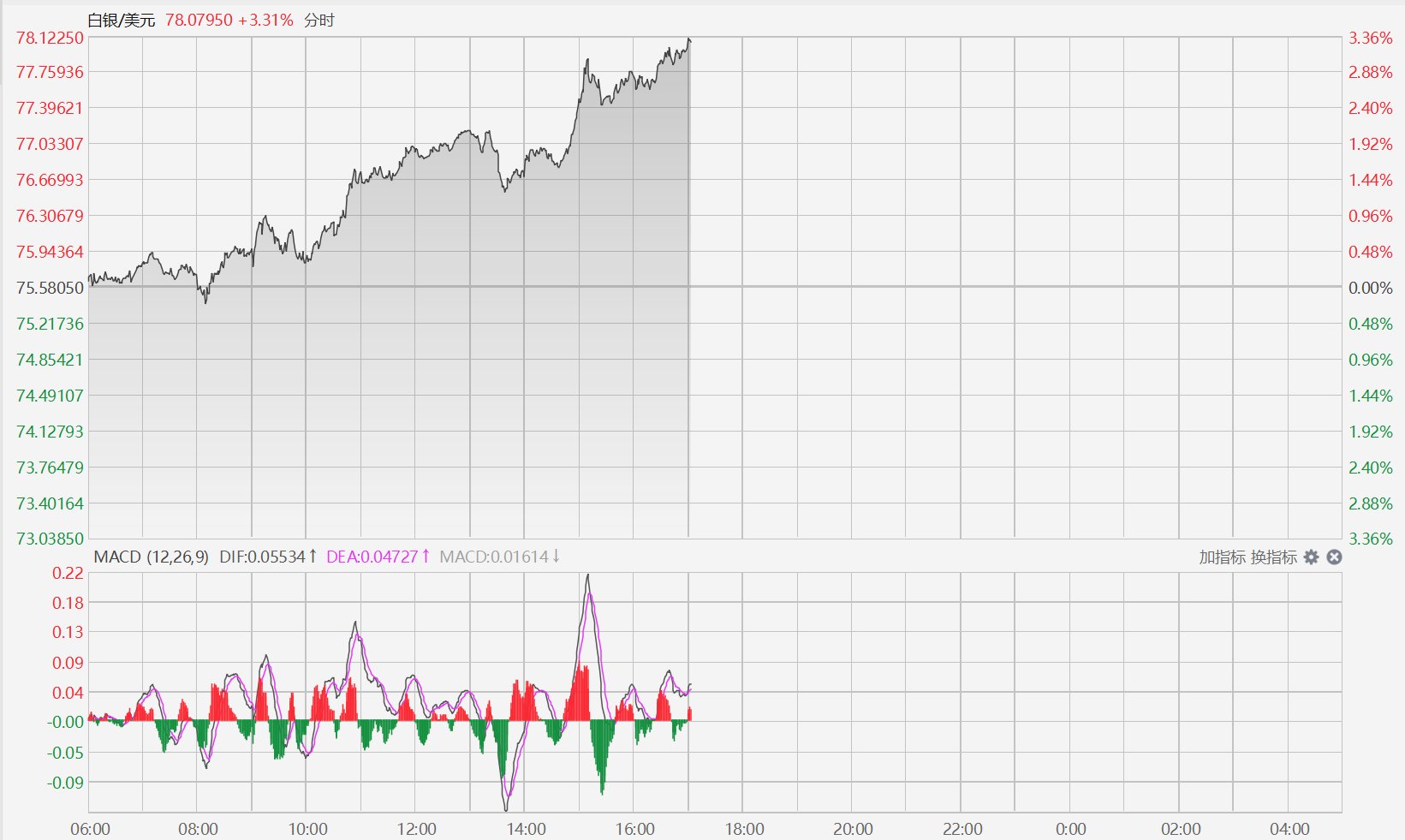Screen dimensions: 1405x840
Task: Click the 0.00% right axis label
Action: coord(1371,288)
